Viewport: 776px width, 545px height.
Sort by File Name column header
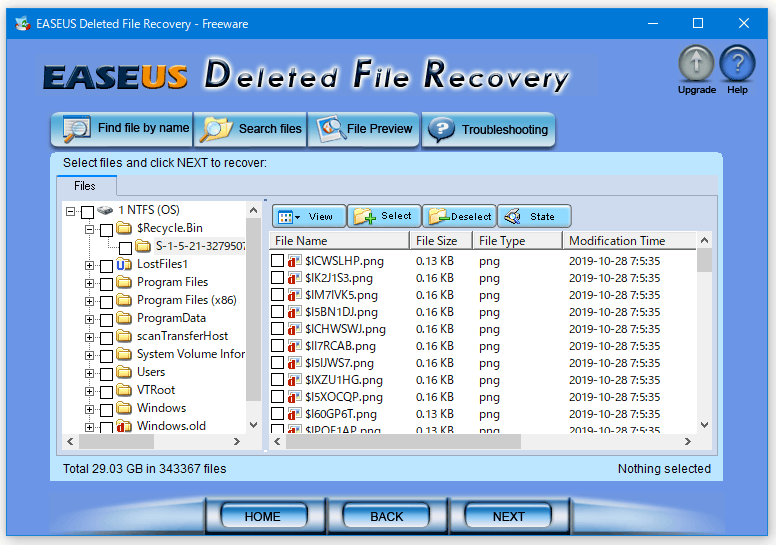(340, 241)
